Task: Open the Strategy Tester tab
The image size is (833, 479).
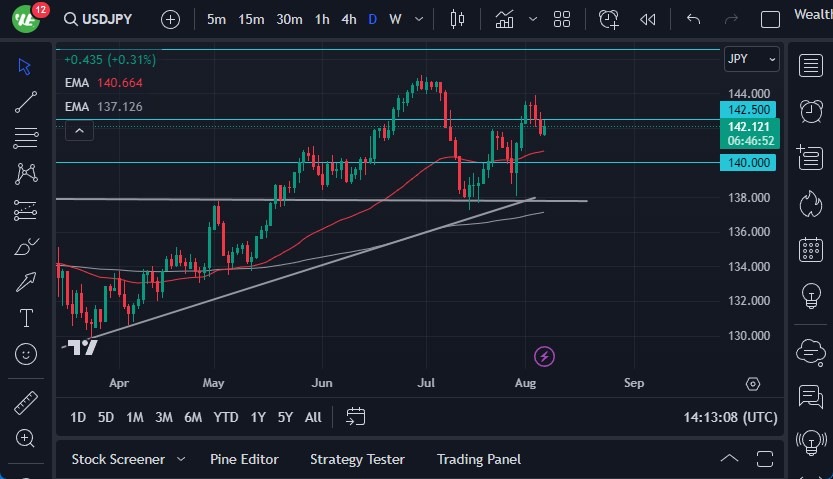Action: pyautogui.click(x=357, y=460)
